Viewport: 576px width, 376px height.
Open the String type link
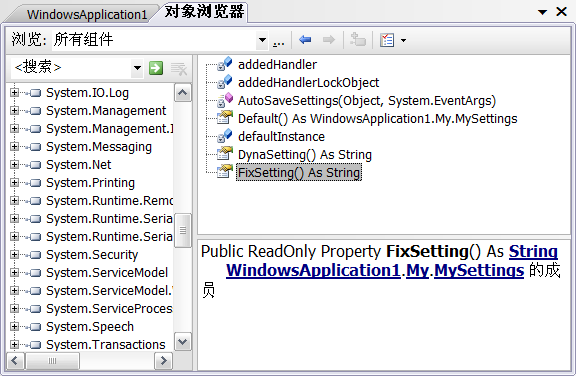pos(533,252)
